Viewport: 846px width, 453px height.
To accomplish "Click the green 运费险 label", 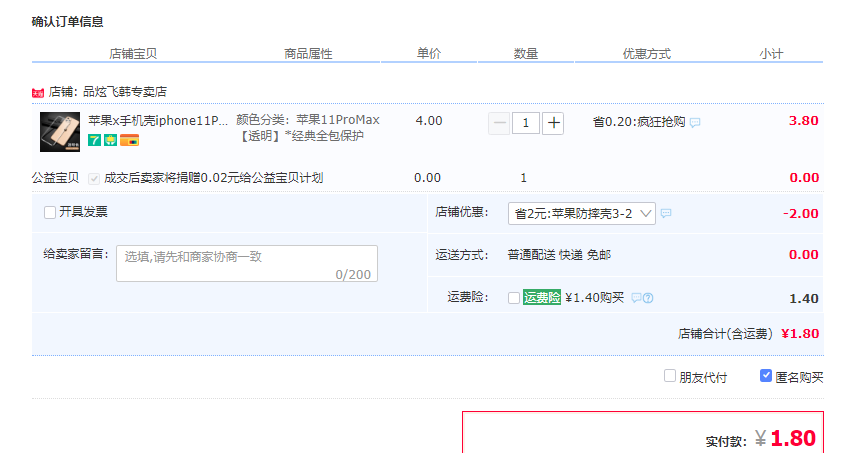I will pyautogui.click(x=542, y=297).
